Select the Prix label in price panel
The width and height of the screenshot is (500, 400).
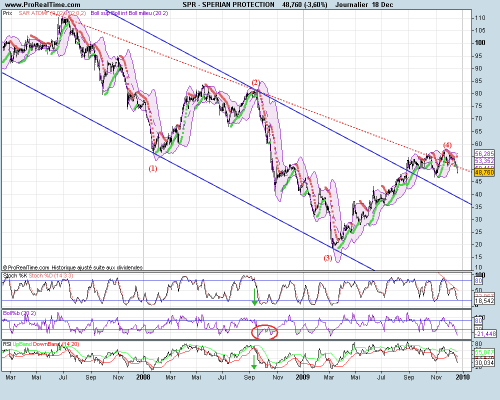(x=8, y=13)
